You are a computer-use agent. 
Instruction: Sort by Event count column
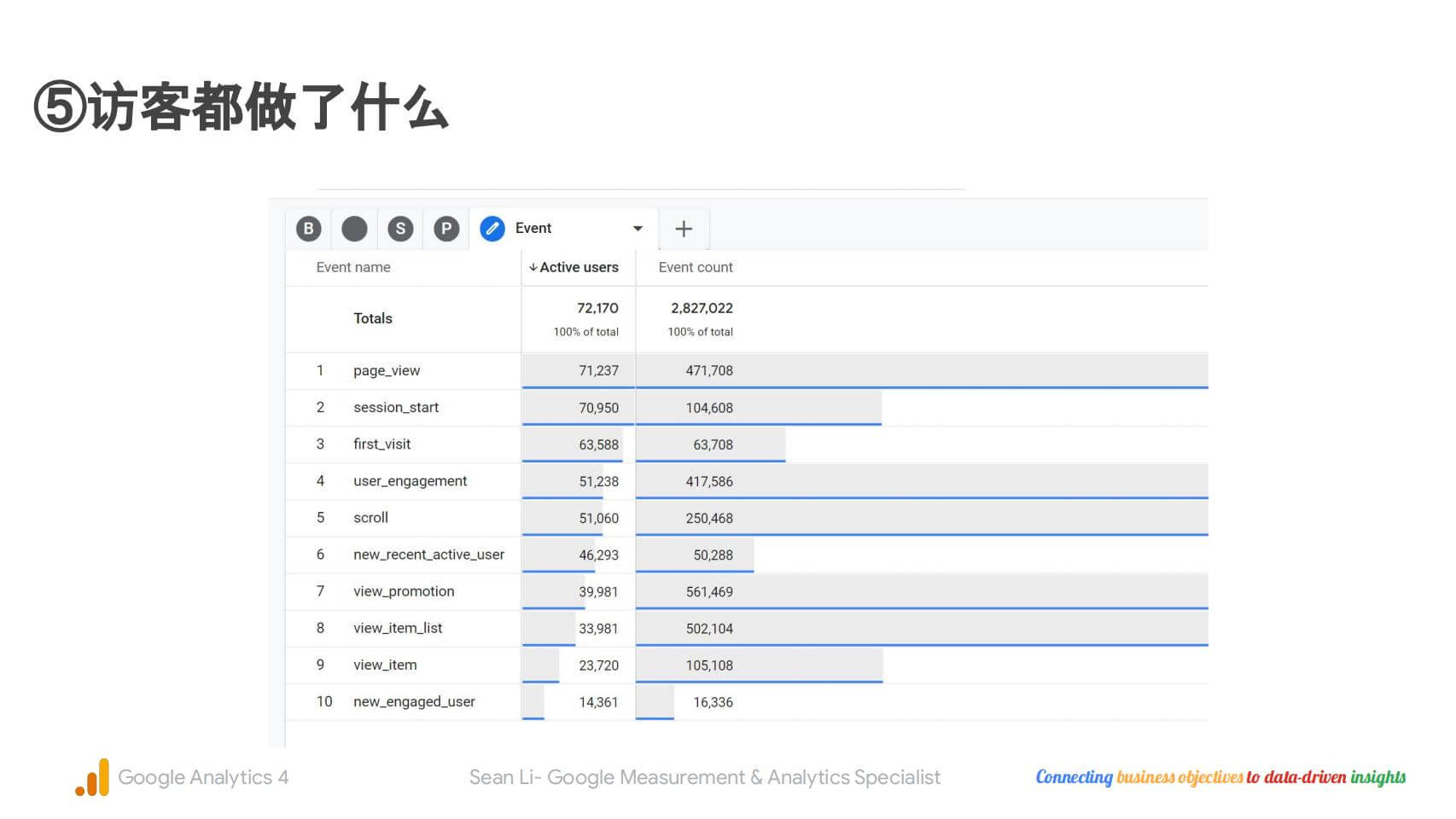[x=696, y=268]
